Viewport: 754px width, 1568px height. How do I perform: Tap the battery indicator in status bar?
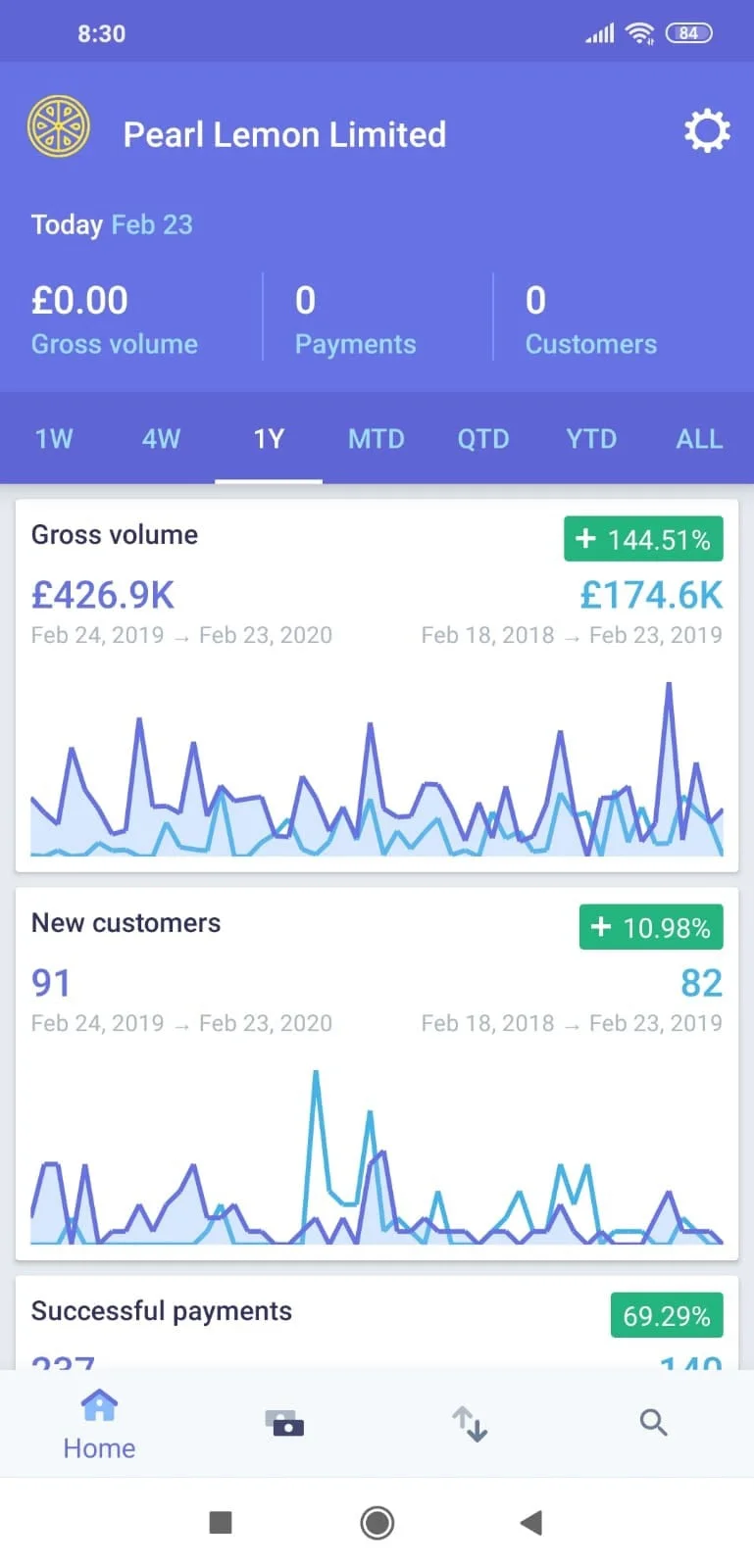689,33
